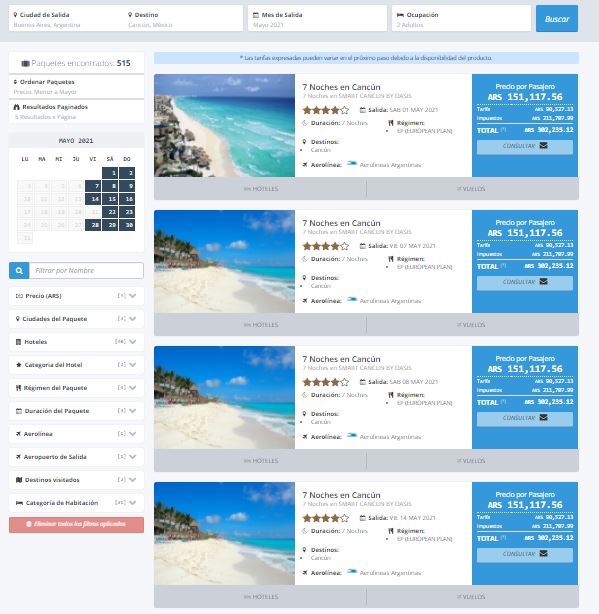The width and height of the screenshot is (599, 614).
Task: Click the star rating of the second package
Action: pos(326,246)
